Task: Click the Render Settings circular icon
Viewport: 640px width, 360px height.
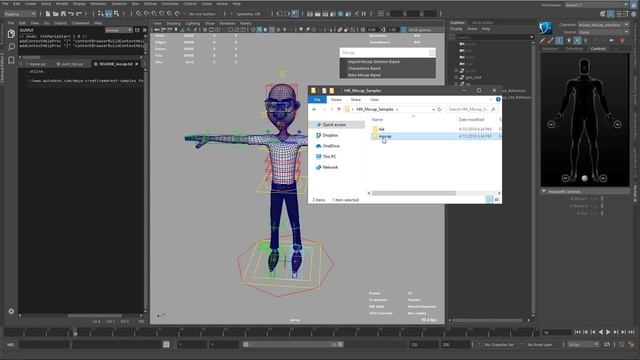Action: [341, 13]
